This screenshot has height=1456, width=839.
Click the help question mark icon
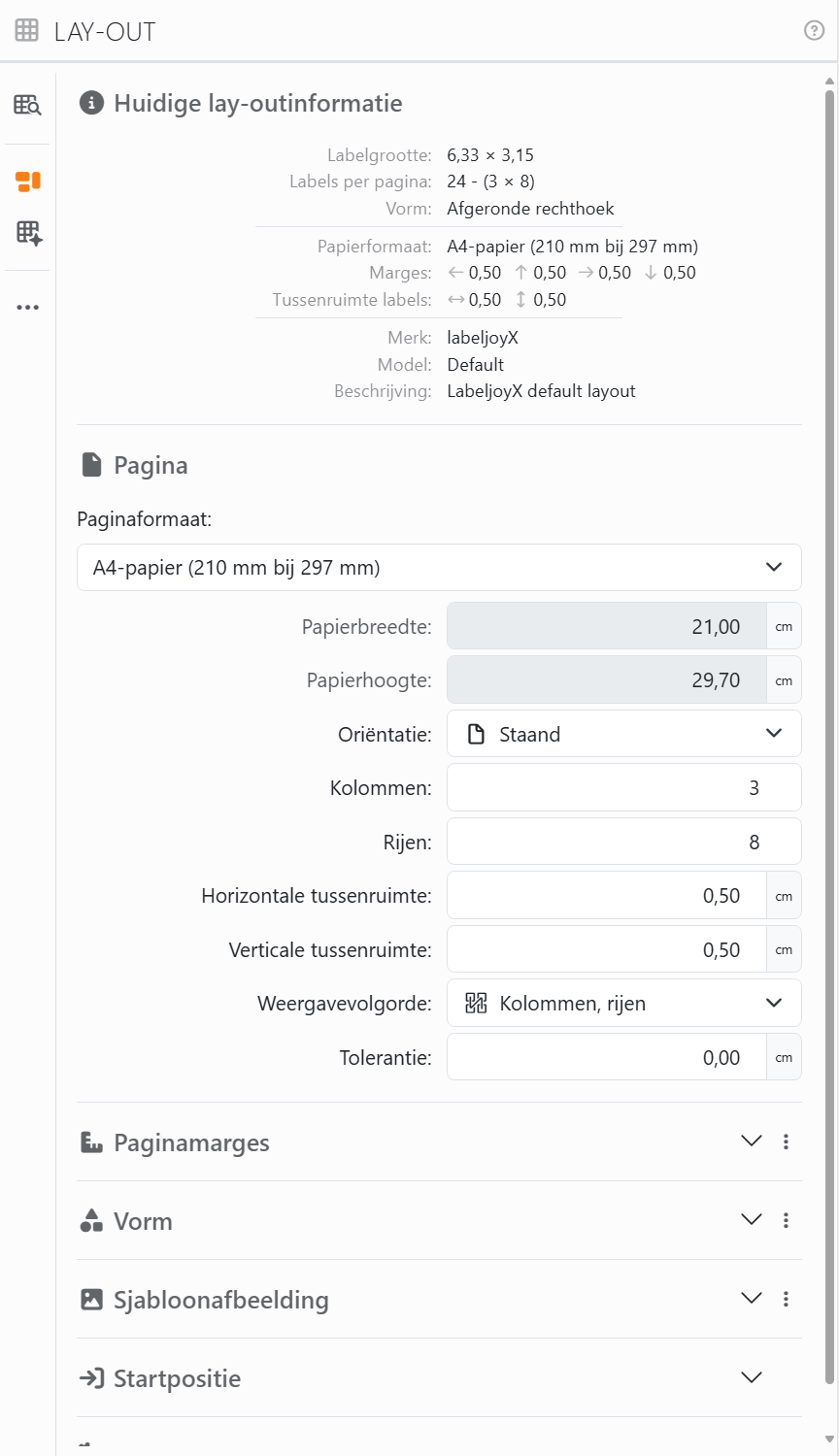pyautogui.click(x=815, y=31)
